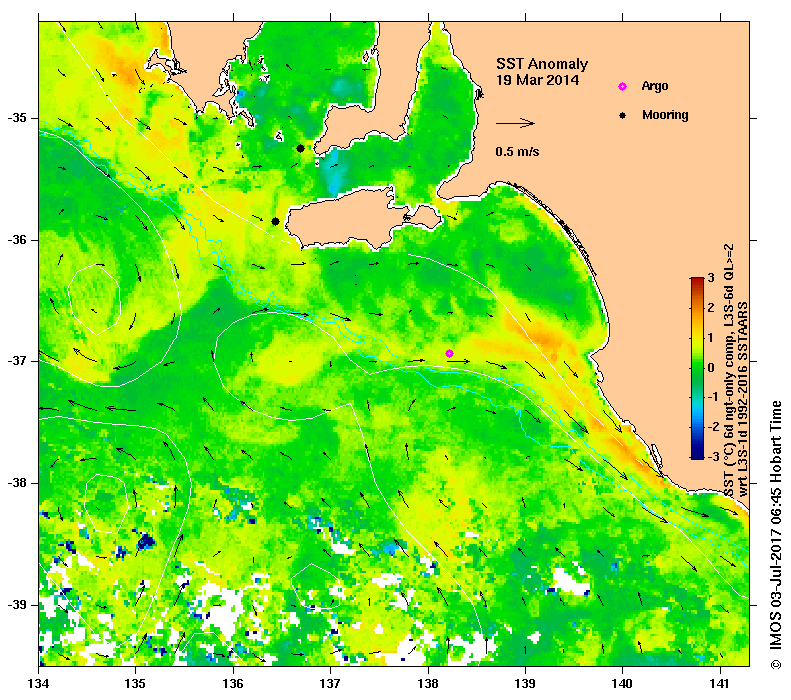The height and width of the screenshot is (700, 791).
Task: Click longitude axis label '141'
Action: coord(720,684)
